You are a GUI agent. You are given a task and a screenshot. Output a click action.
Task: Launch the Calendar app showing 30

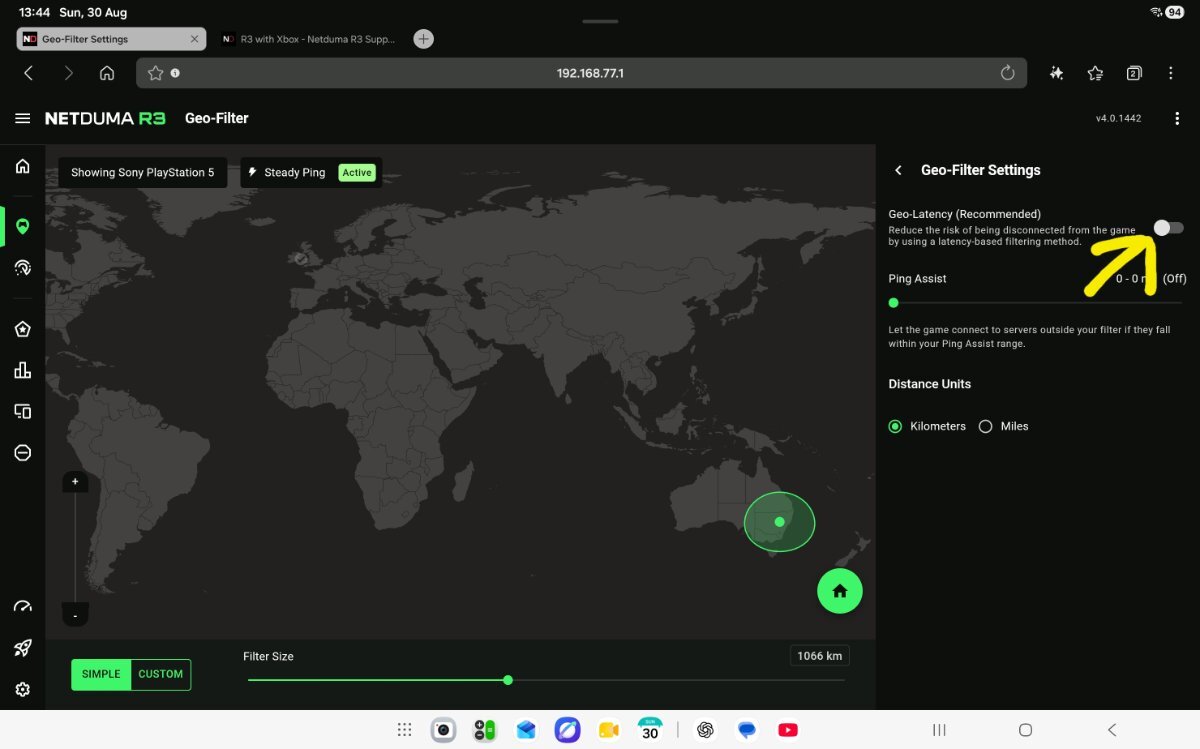pyautogui.click(x=650, y=730)
